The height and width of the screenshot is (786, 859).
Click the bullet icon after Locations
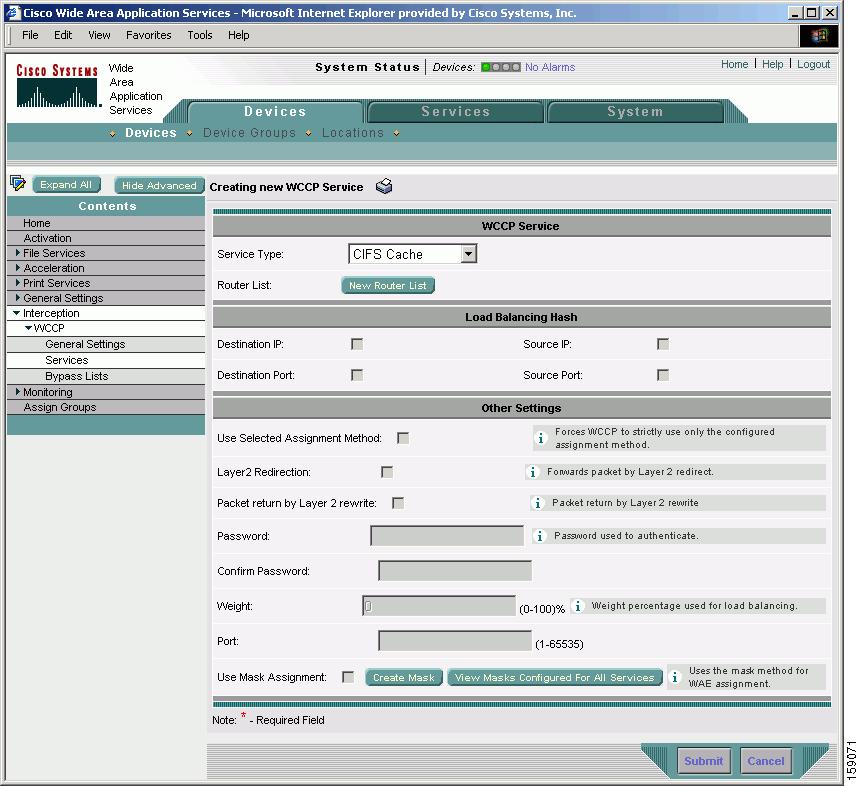396,133
